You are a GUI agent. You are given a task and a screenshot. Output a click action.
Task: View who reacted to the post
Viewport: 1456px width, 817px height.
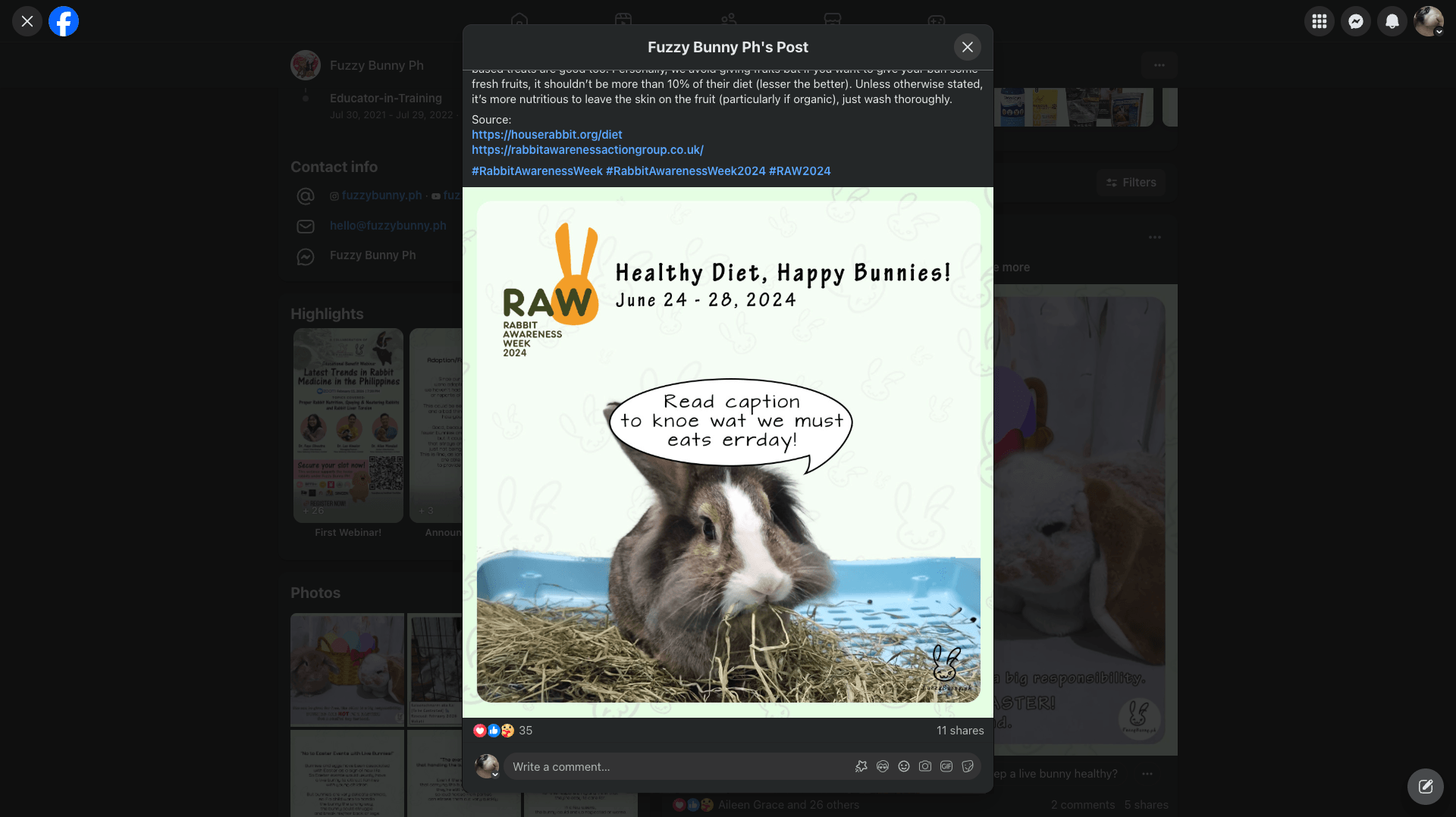coord(525,730)
